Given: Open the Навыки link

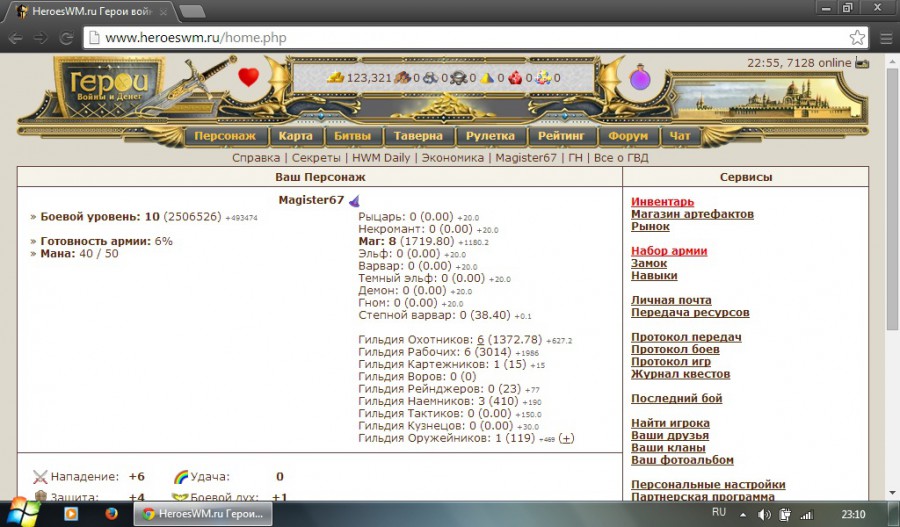Looking at the screenshot, I should [x=654, y=276].
